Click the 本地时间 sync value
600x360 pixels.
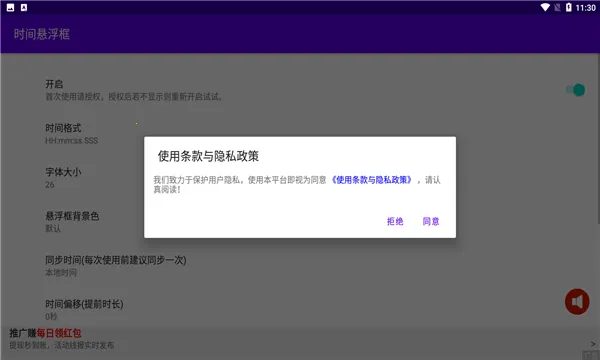[61, 272]
